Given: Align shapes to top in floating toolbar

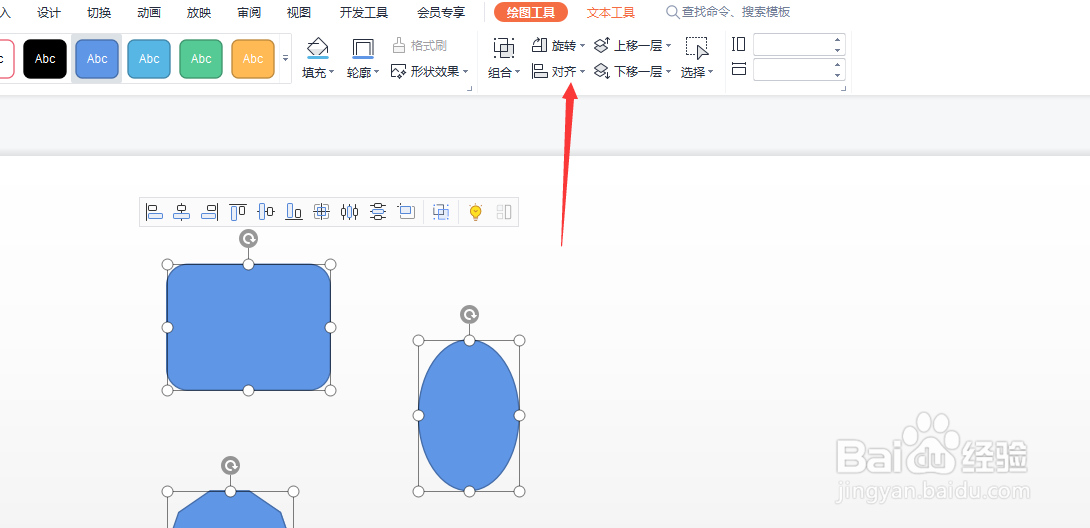Looking at the screenshot, I should pyautogui.click(x=238, y=212).
